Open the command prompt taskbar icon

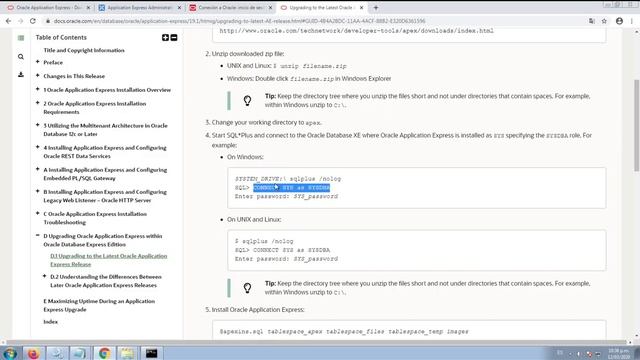coord(151,353)
